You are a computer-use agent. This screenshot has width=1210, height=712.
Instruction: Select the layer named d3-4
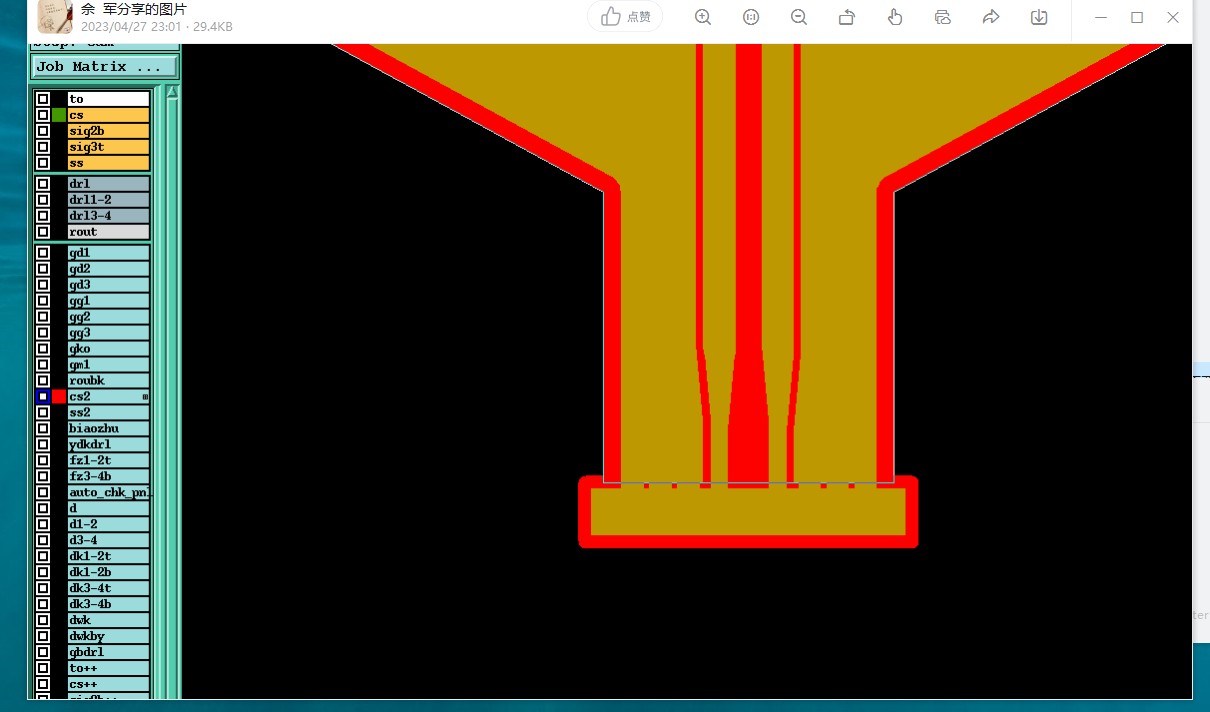coord(109,540)
